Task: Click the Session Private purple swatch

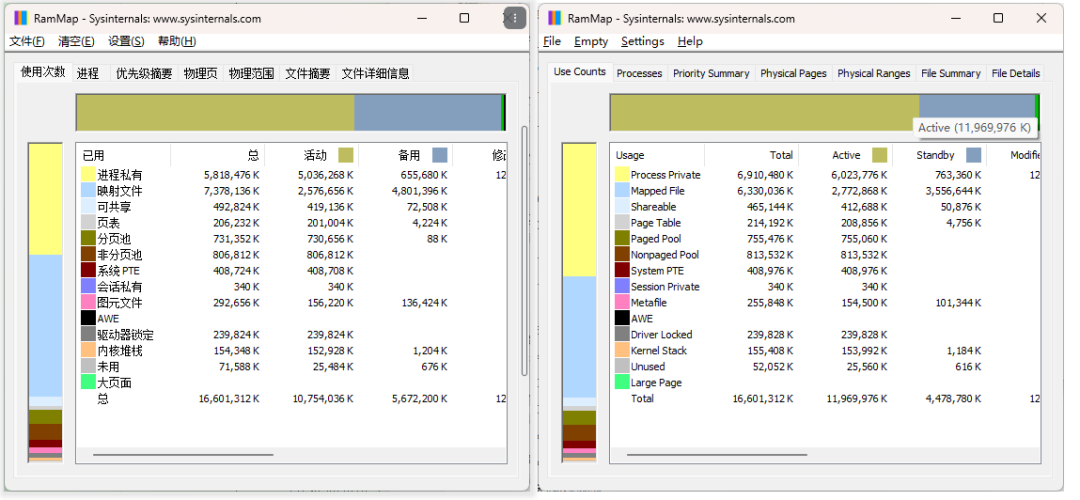Action: (622, 287)
